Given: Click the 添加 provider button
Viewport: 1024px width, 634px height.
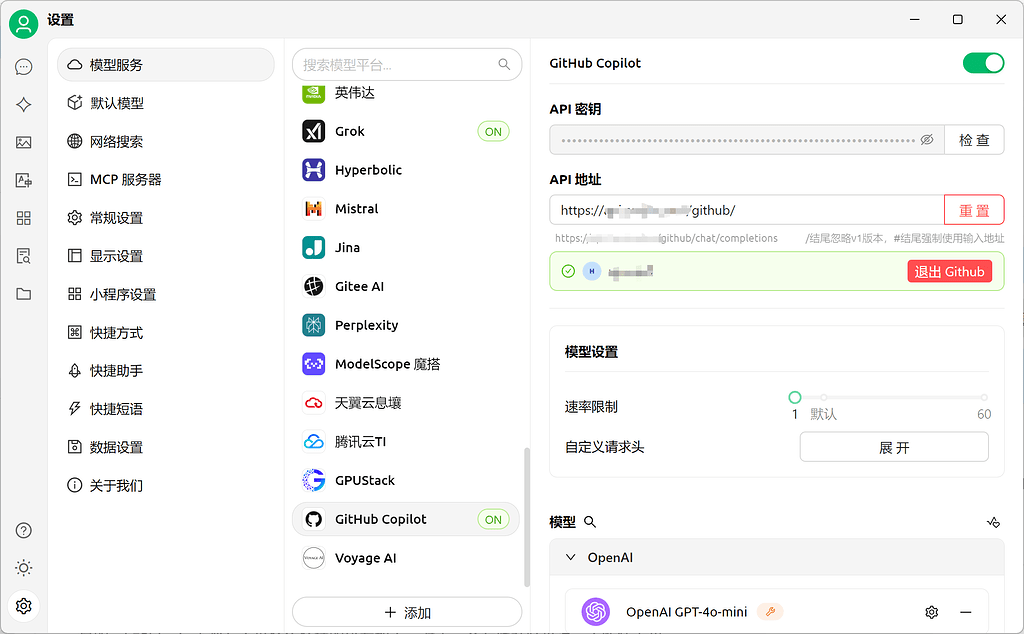Looking at the screenshot, I should (x=407, y=612).
